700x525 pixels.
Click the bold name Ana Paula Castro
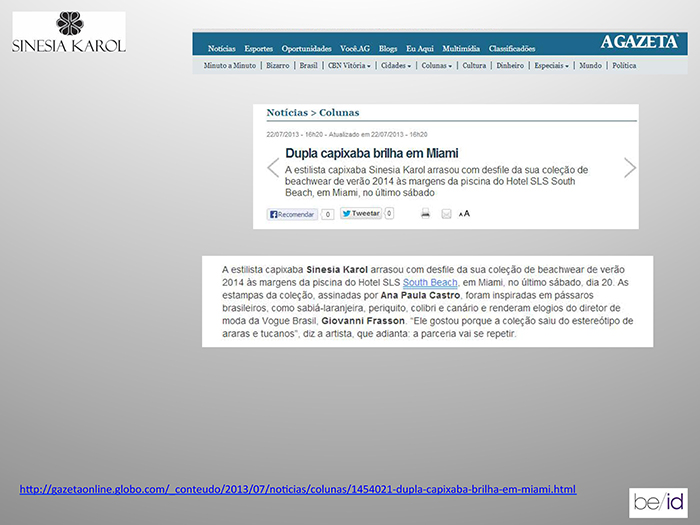pos(420,296)
